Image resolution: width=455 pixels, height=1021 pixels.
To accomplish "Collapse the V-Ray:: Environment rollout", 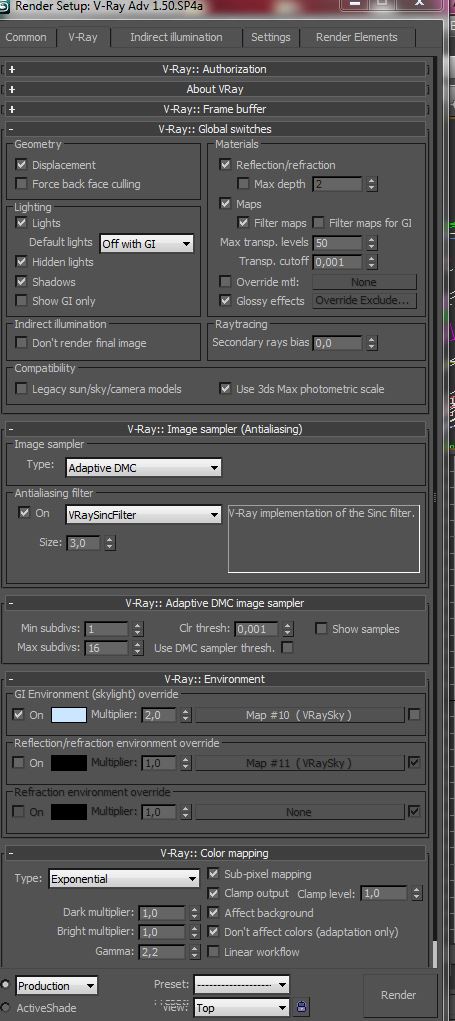I will [x=215, y=679].
